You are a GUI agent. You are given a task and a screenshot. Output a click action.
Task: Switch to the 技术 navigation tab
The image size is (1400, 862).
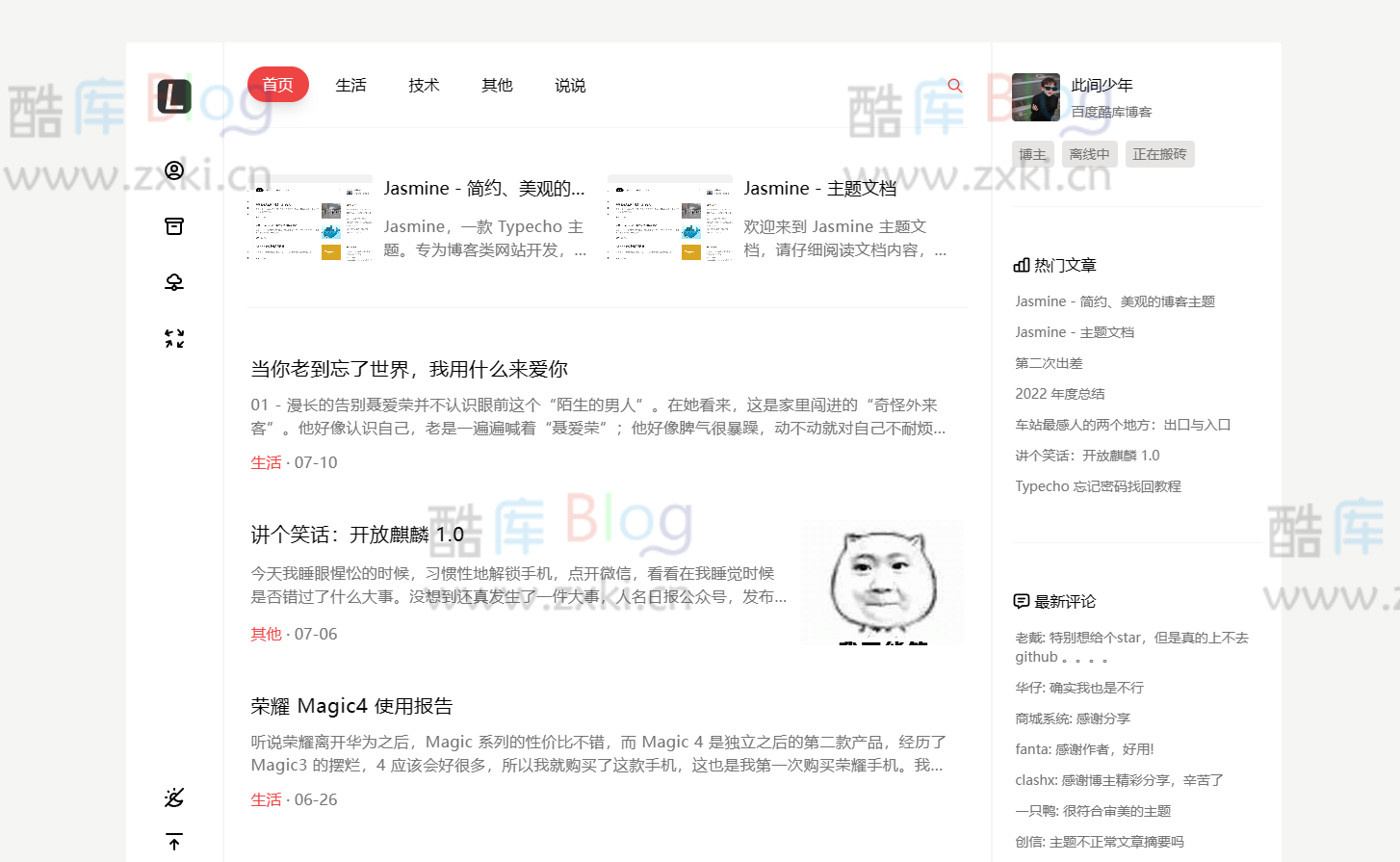[x=424, y=85]
